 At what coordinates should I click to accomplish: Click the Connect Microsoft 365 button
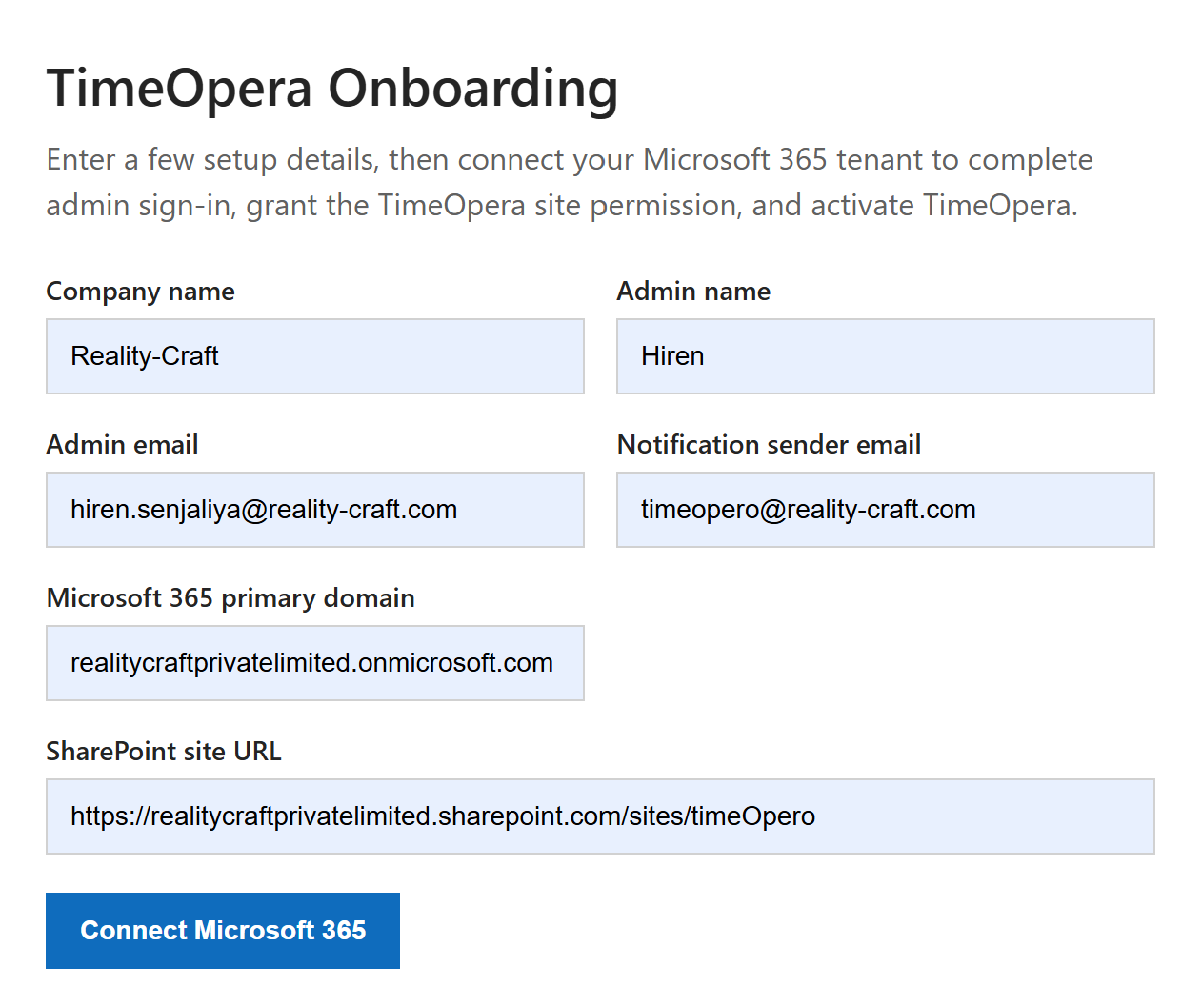coord(223,931)
